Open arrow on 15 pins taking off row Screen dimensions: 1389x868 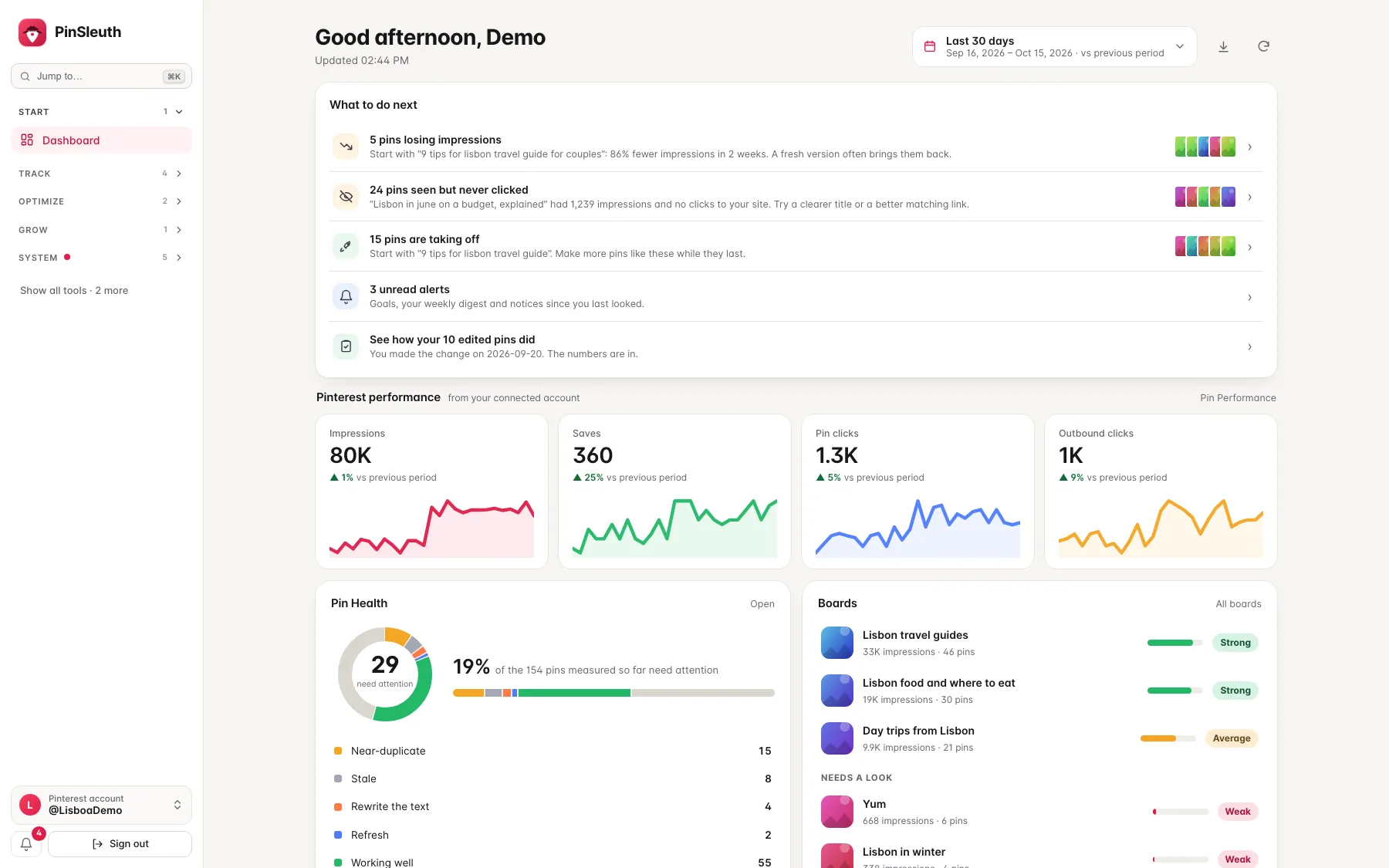pos(1249,247)
